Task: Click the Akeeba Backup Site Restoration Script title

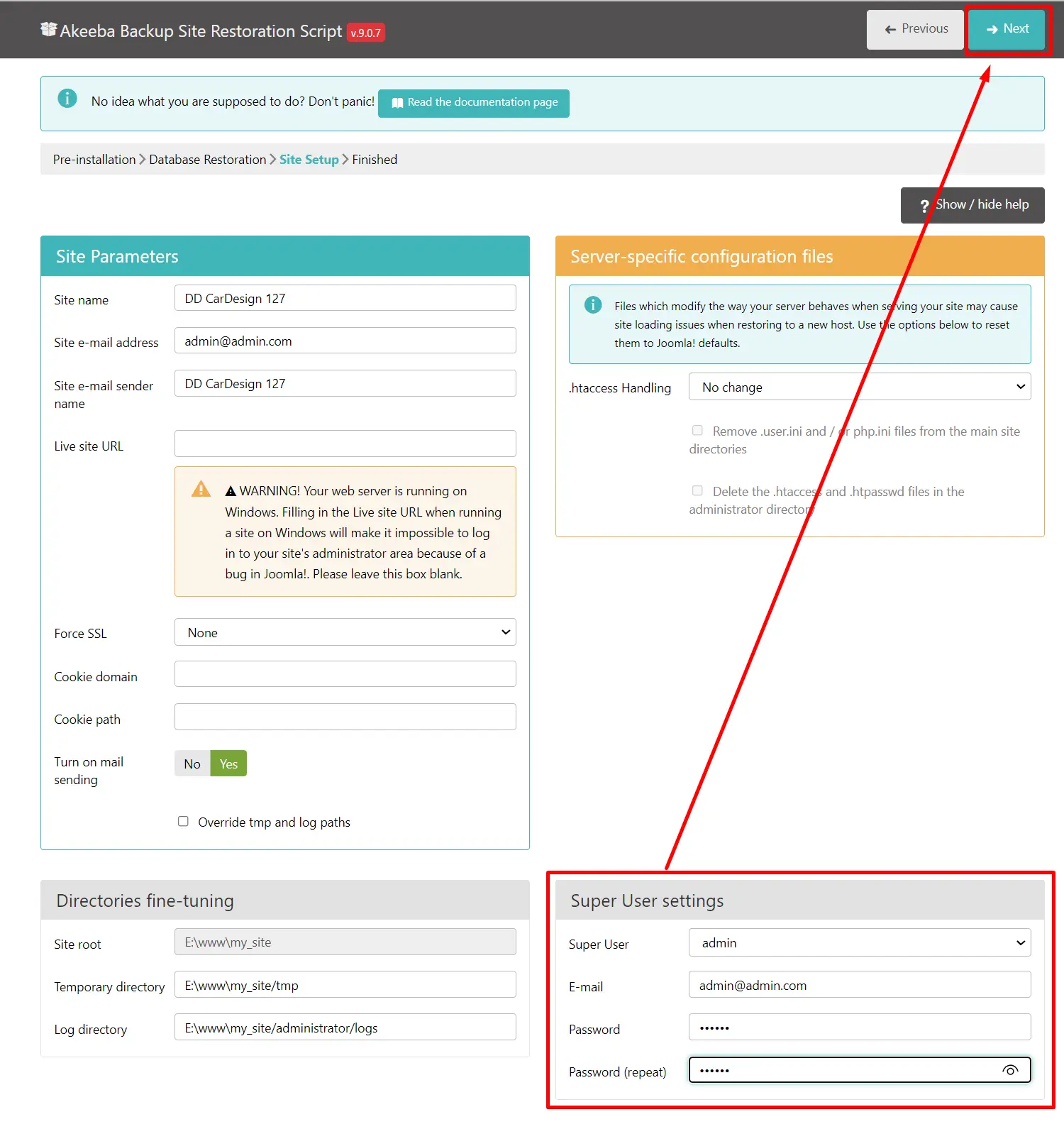Action: tap(201, 31)
